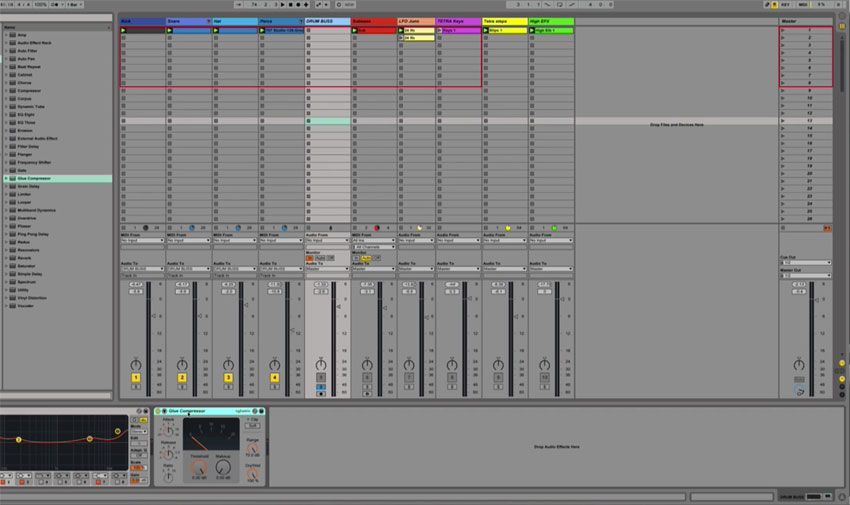Click the session view vertical scrollbar

point(842,65)
